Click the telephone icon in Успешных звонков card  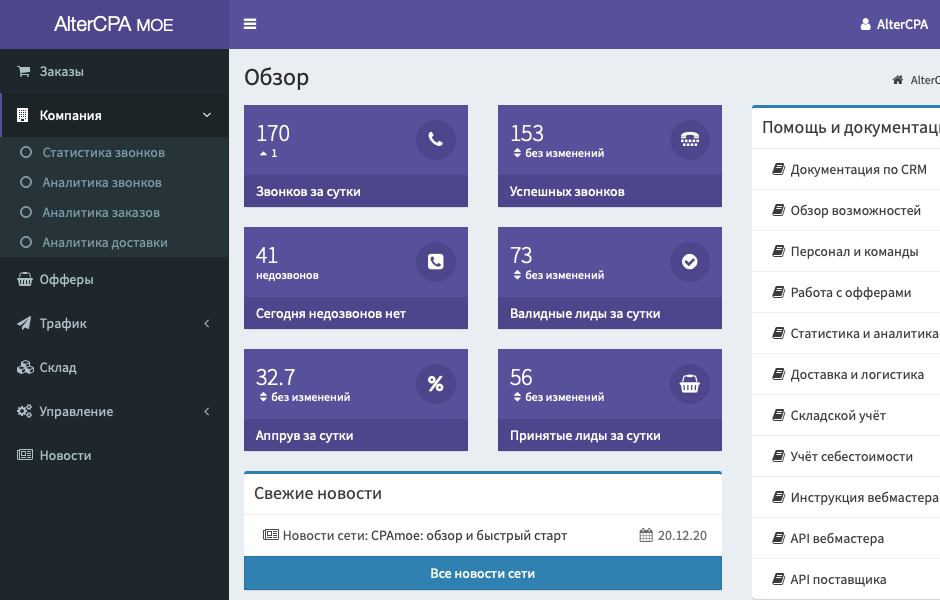(689, 140)
